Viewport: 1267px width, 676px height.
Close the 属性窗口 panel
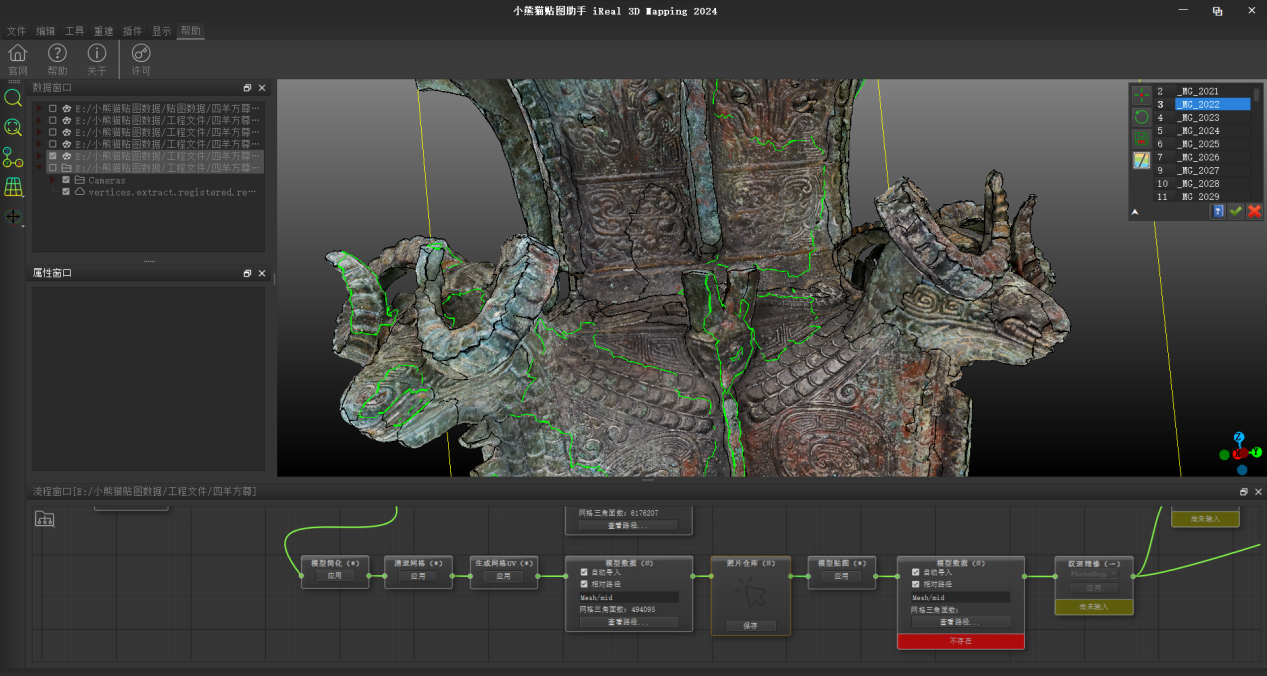(x=262, y=273)
